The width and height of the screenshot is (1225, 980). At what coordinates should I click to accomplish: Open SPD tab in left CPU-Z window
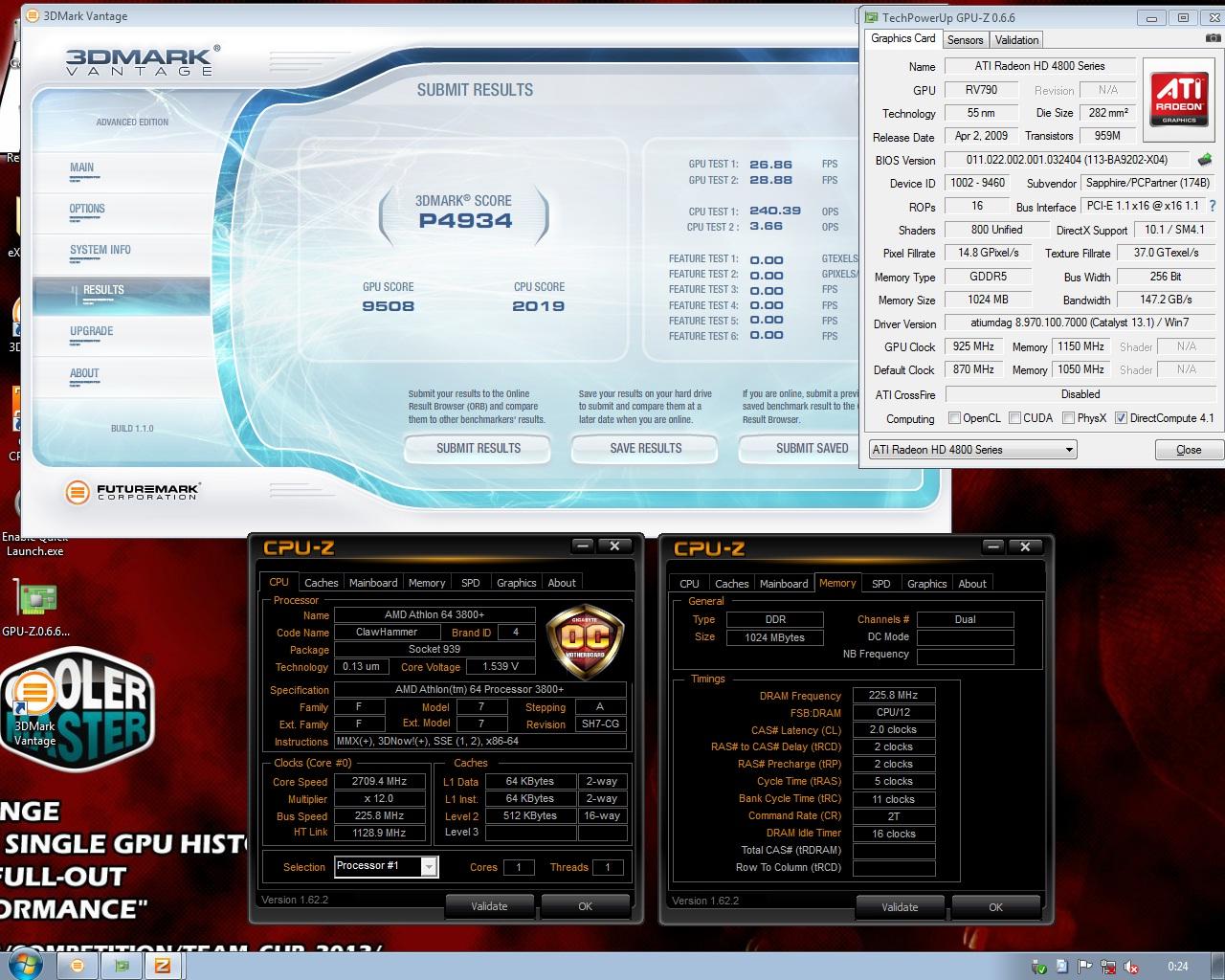click(470, 583)
